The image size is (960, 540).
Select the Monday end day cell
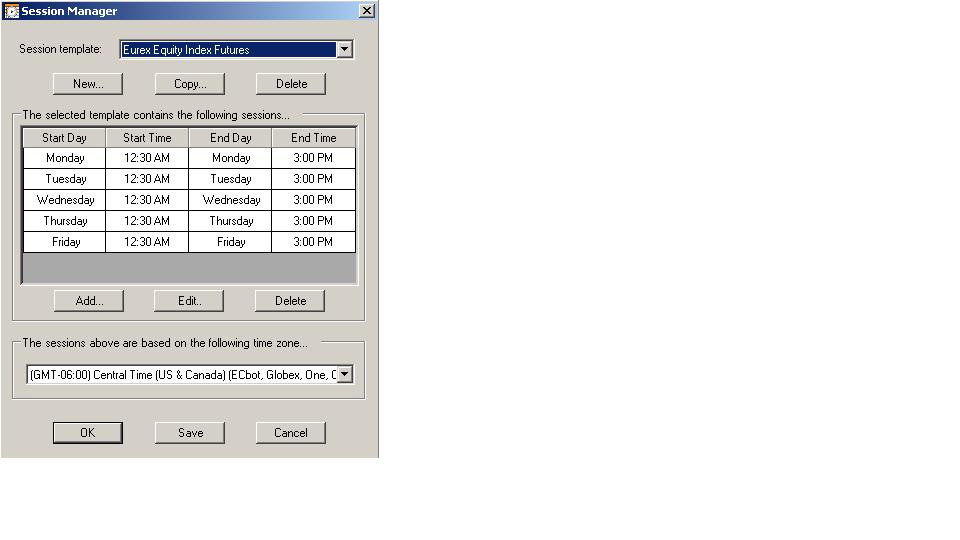[x=230, y=158]
